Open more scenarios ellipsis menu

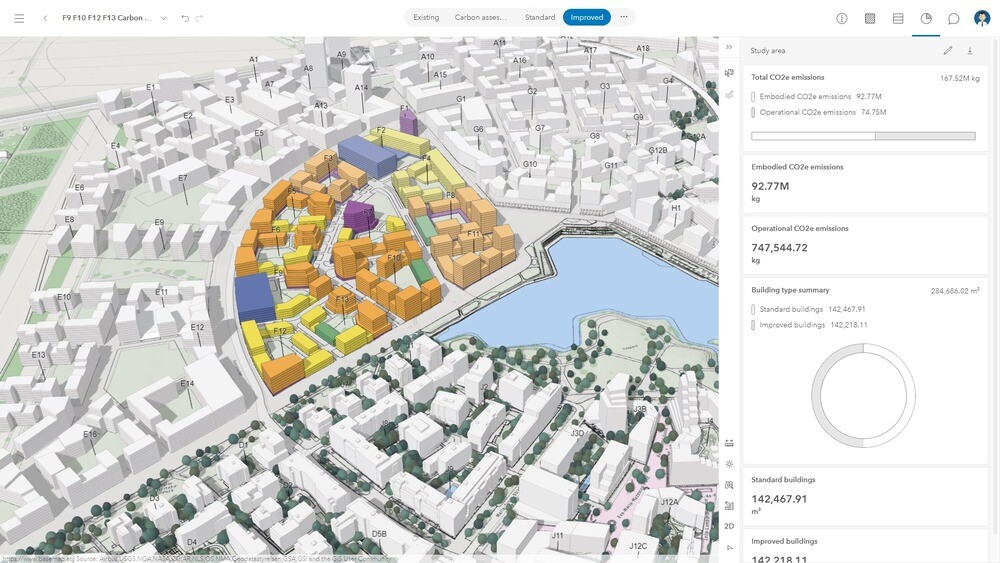coord(624,17)
